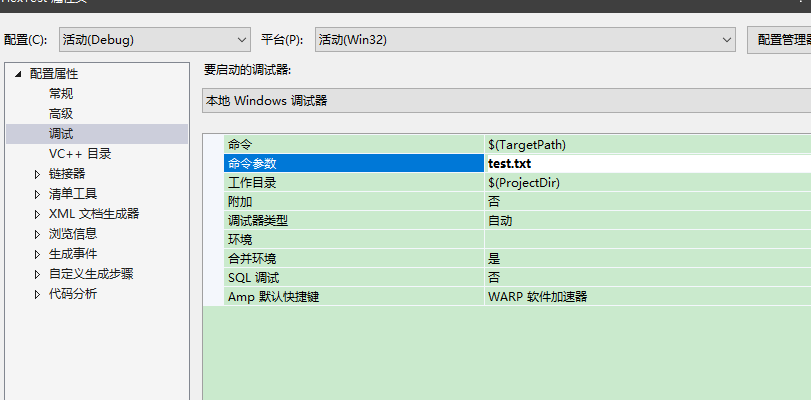Click the 命令参数 value field test.txt
Image resolution: width=811 pixels, height=400 pixels.
[x=646, y=164]
